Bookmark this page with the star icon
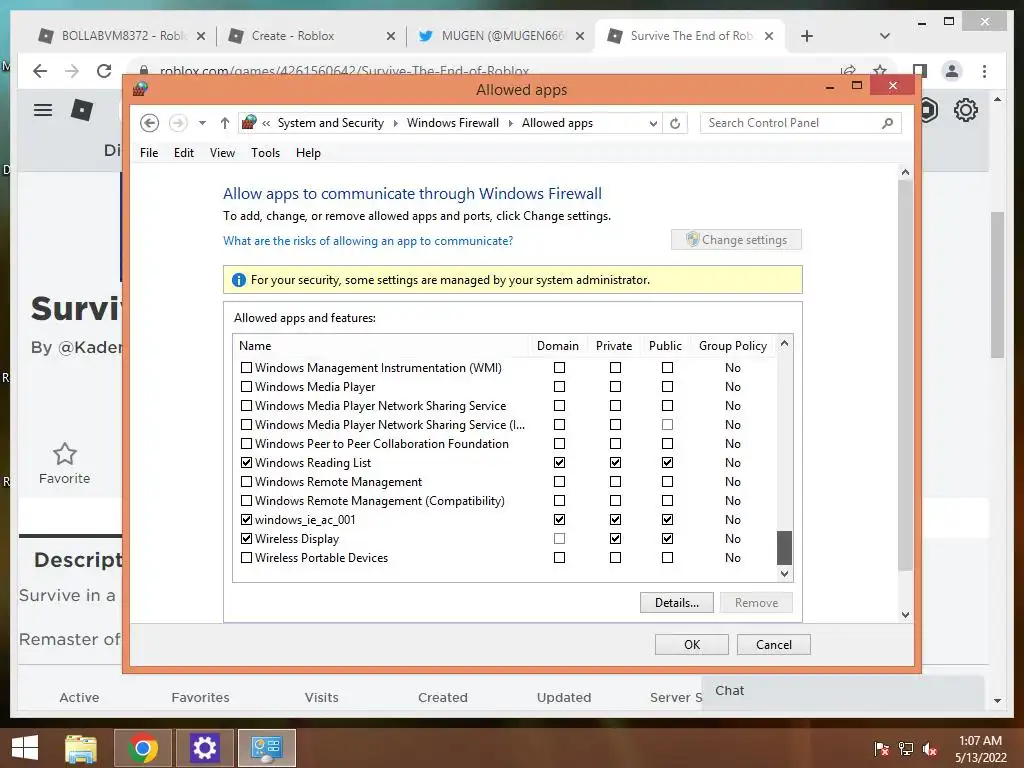Image resolution: width=1024 pixels, height=768 pixels. tap(880, 70)
